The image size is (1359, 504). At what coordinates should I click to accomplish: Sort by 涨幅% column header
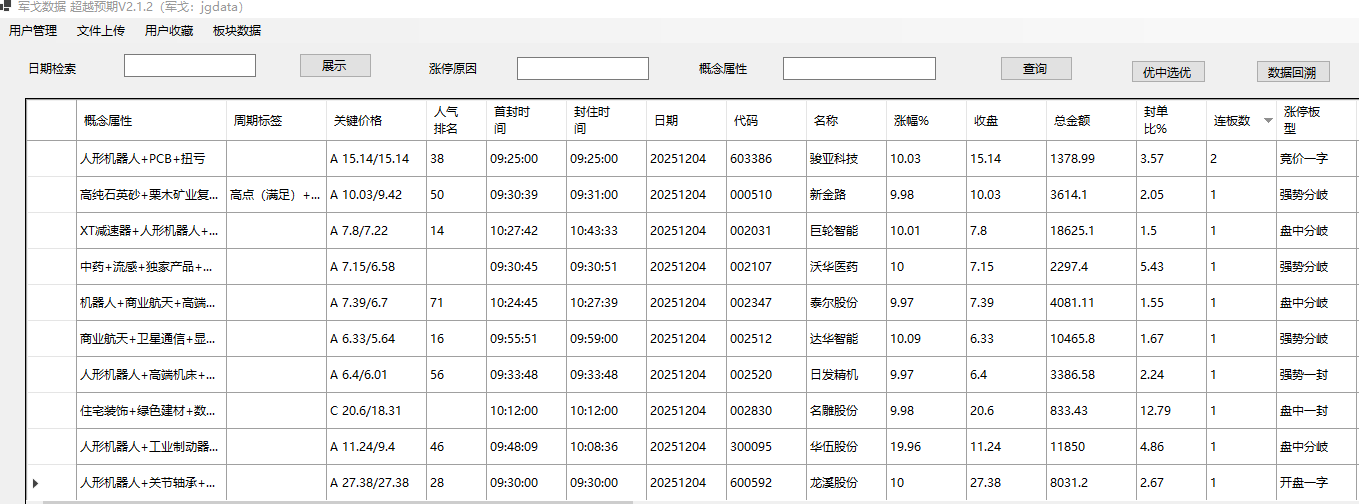point(927,120)
